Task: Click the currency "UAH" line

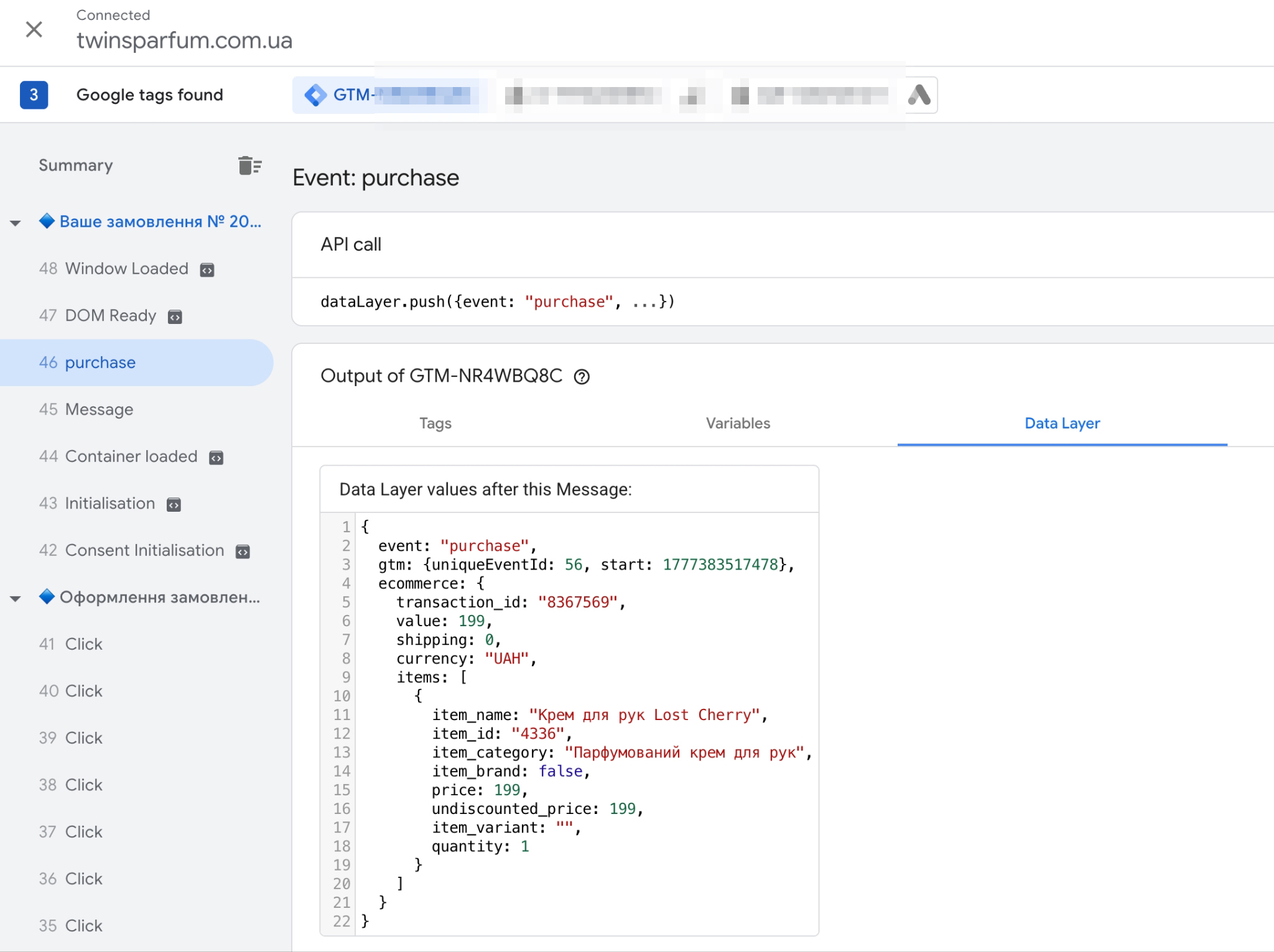Action: coord(466,659)
